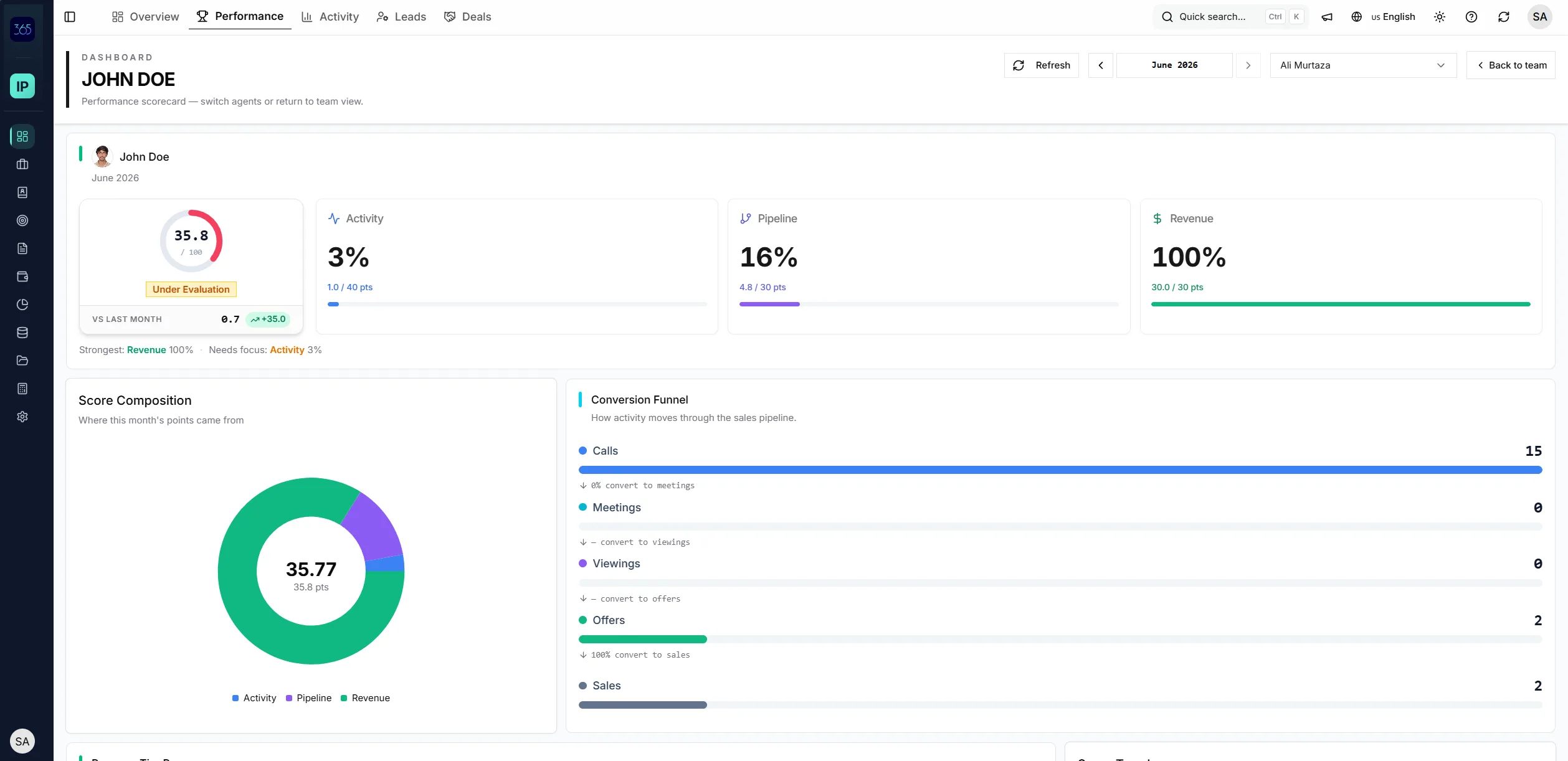Click the Activity pulse icon on card
Viewport: 1568px width, 761px height.
click(334, 219)
